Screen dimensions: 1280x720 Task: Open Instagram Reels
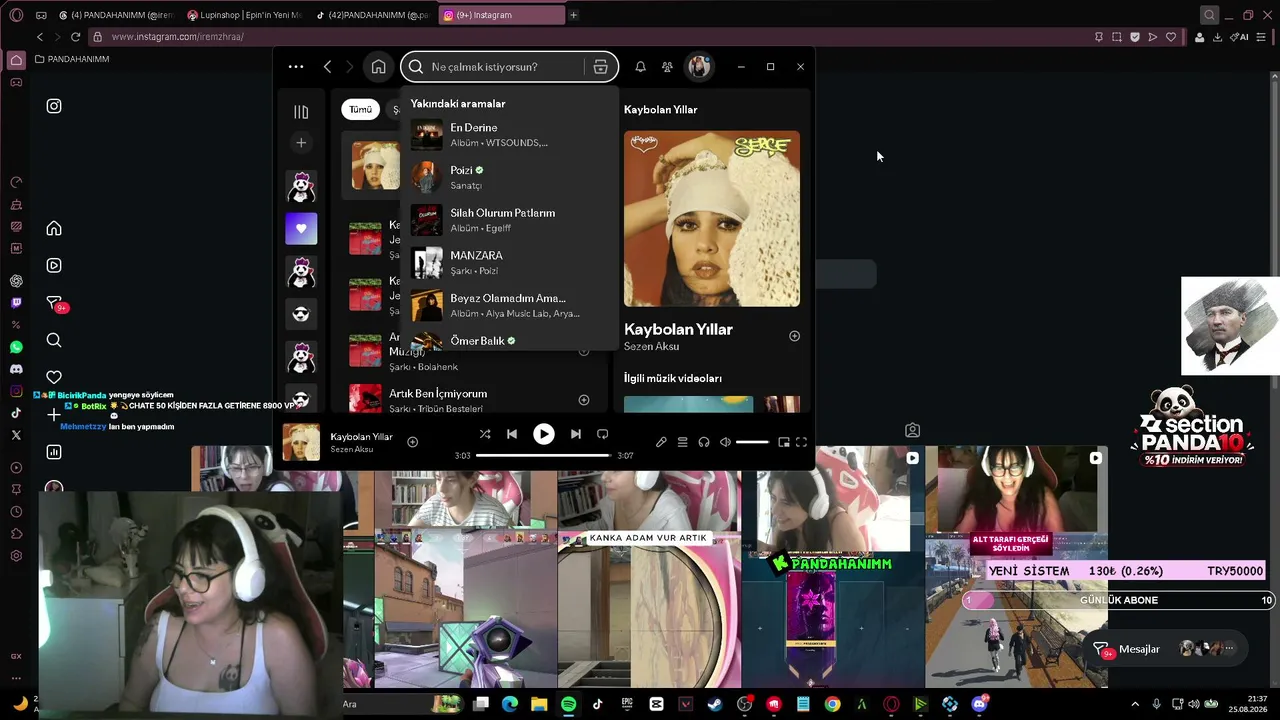coord(54,265)
